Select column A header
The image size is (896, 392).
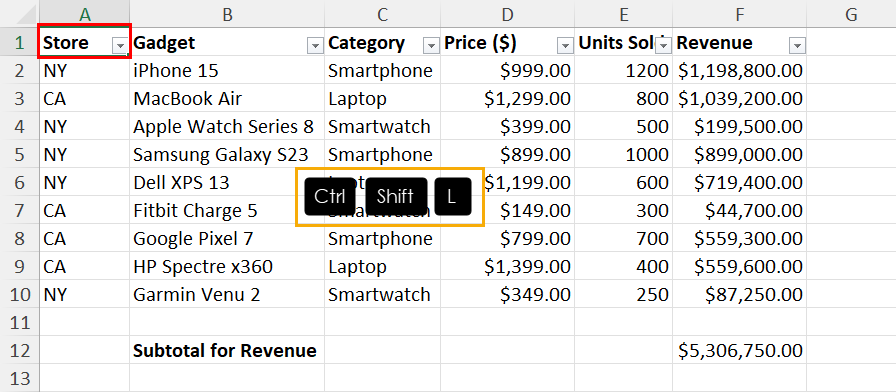coord(85,14)
